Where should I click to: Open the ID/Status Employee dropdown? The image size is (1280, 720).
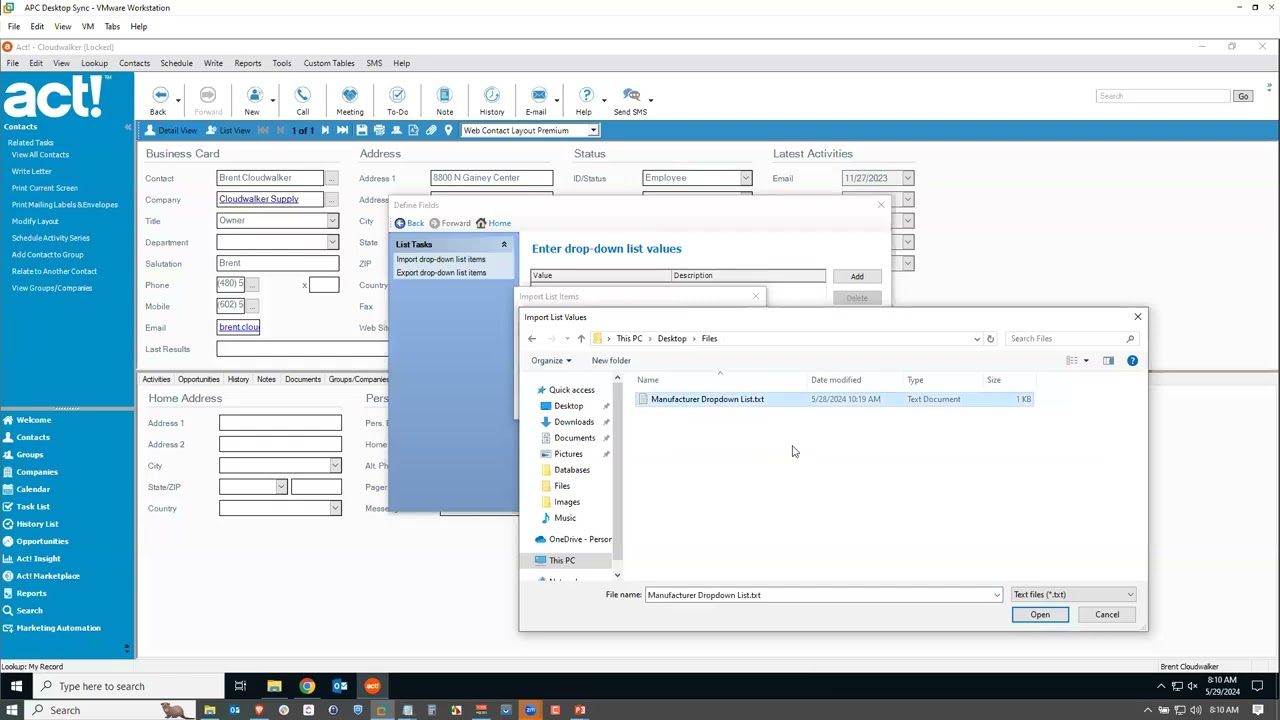tap(745, 178)
